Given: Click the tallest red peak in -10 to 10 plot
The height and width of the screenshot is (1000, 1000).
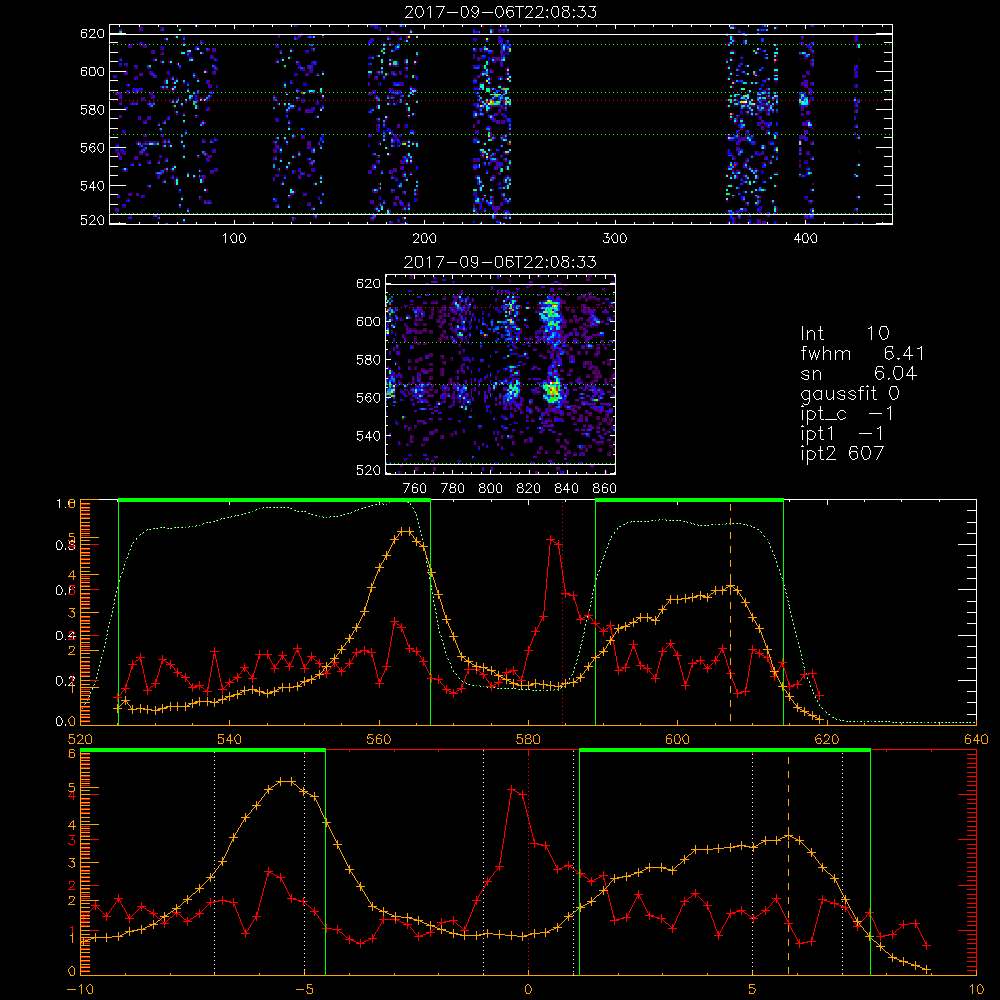Looking at the screenshot, I should (511, 790).
